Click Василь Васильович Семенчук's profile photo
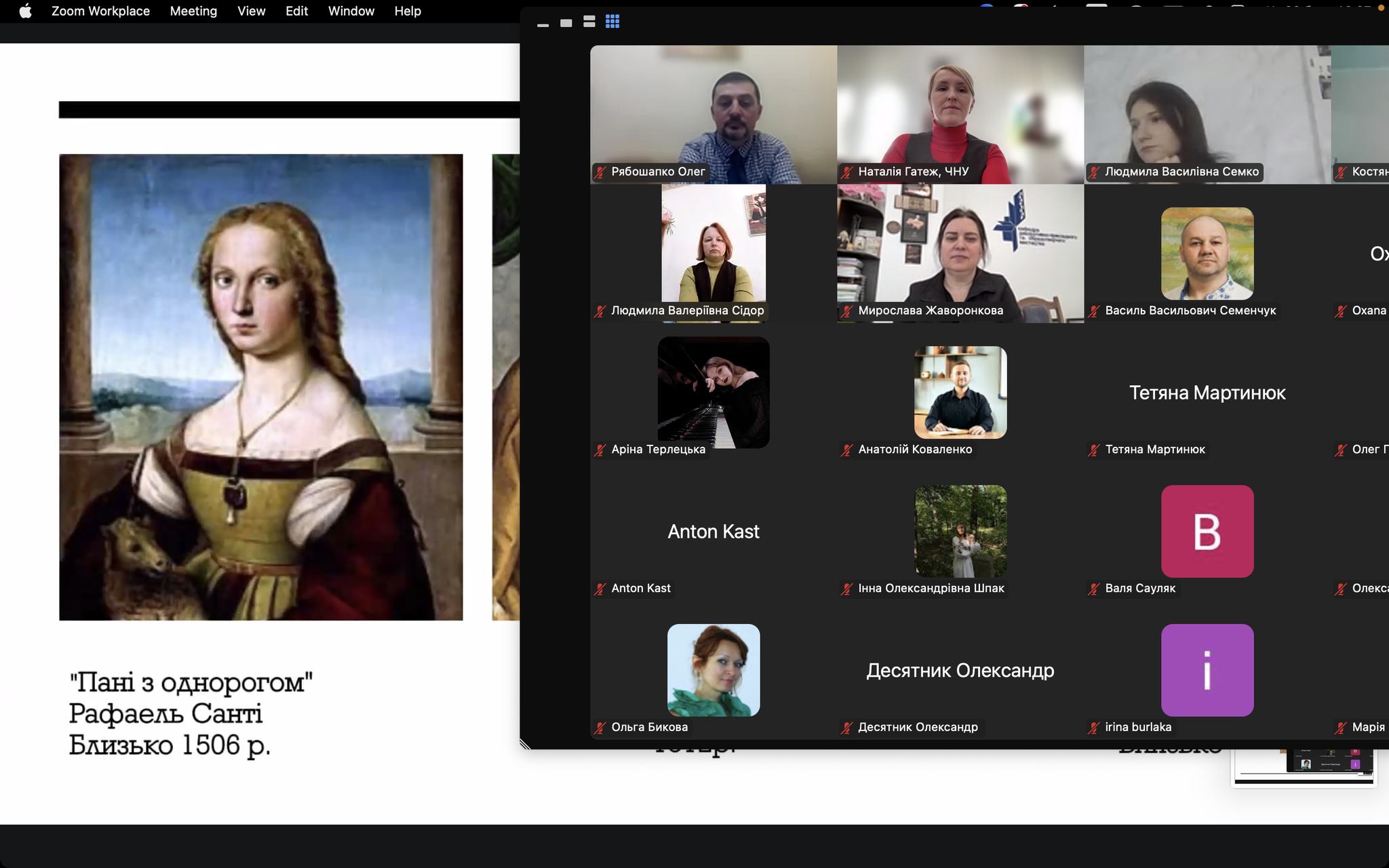 (1207, 254)
